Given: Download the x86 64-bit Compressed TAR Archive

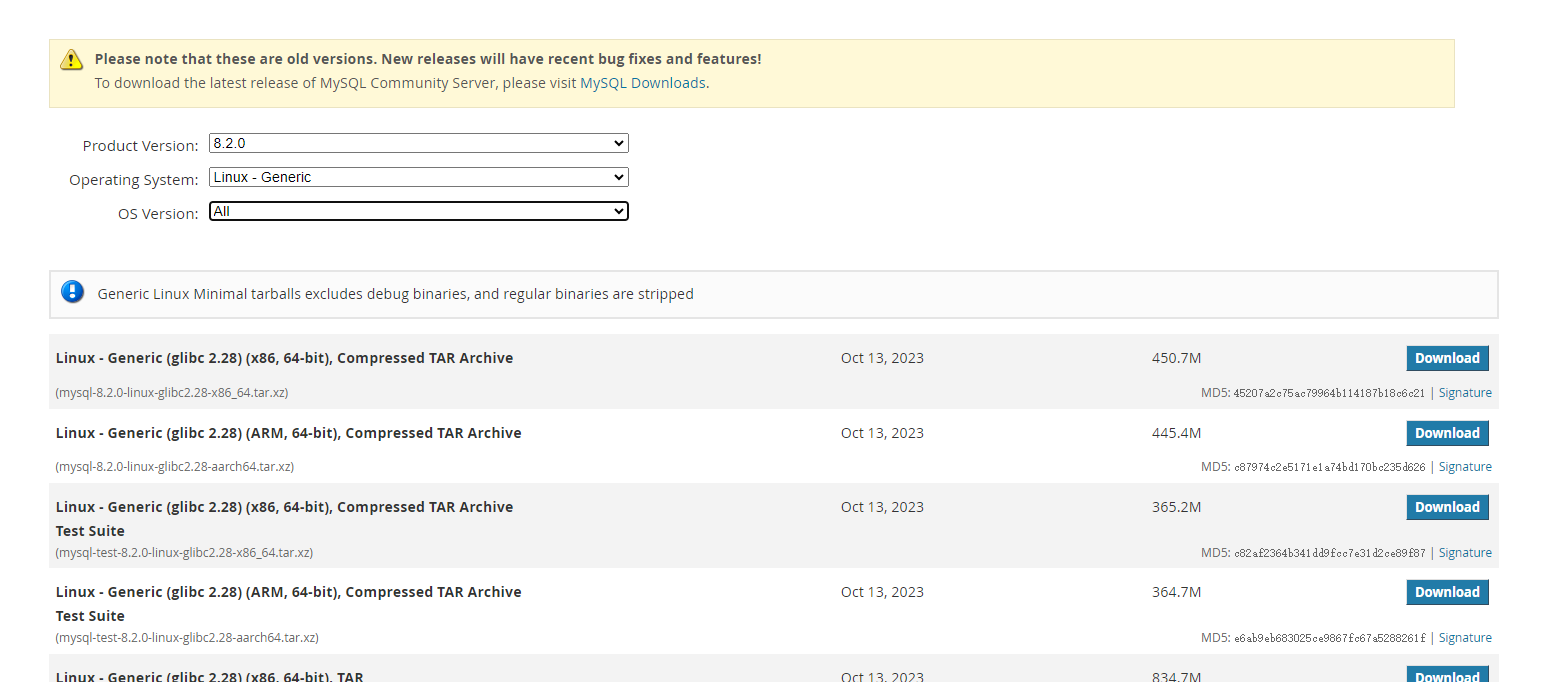Looking at the screenshot, I should pos(1447,359).
